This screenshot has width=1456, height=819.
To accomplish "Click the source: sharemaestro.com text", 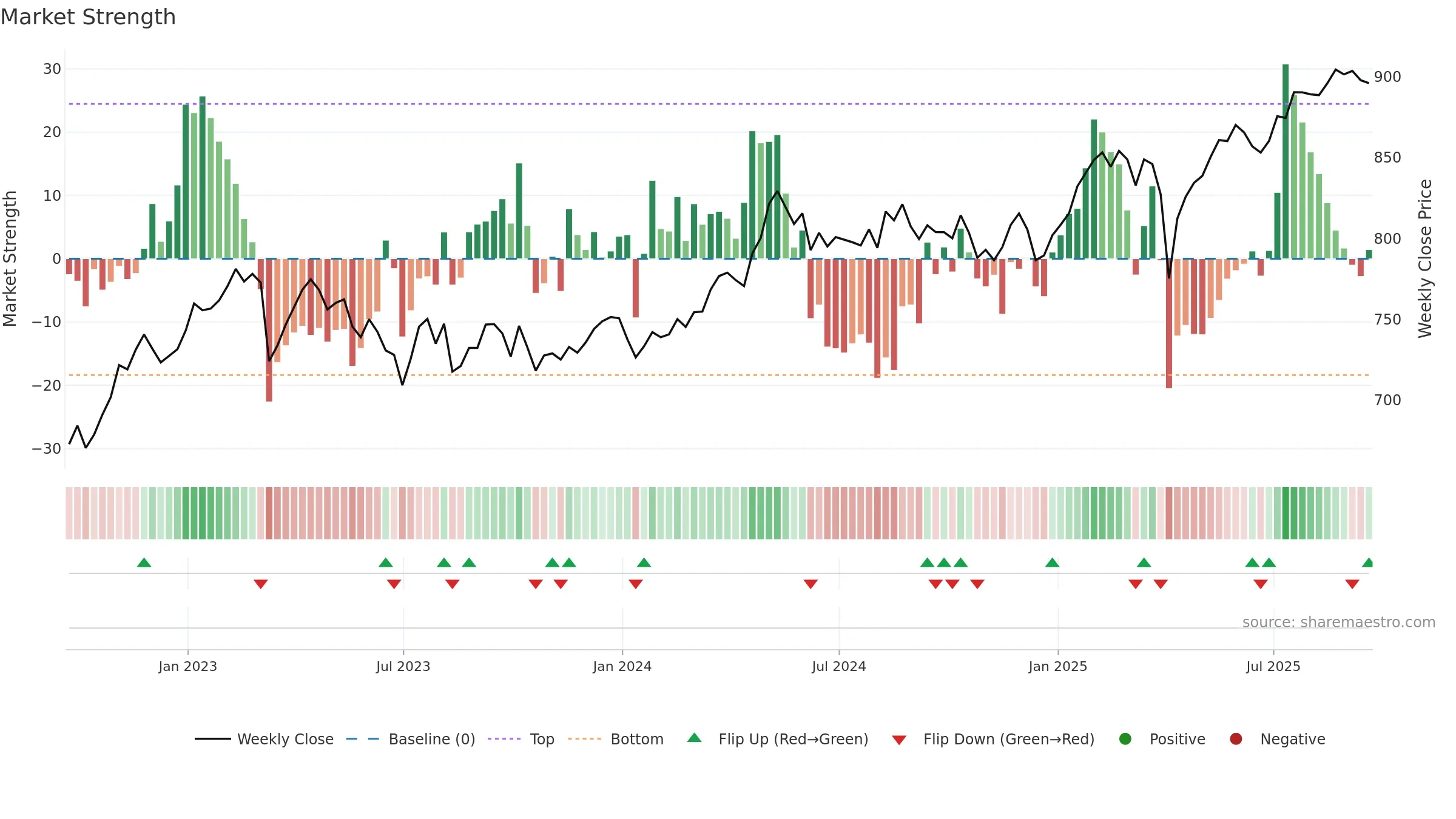I will coord(1339,622).
